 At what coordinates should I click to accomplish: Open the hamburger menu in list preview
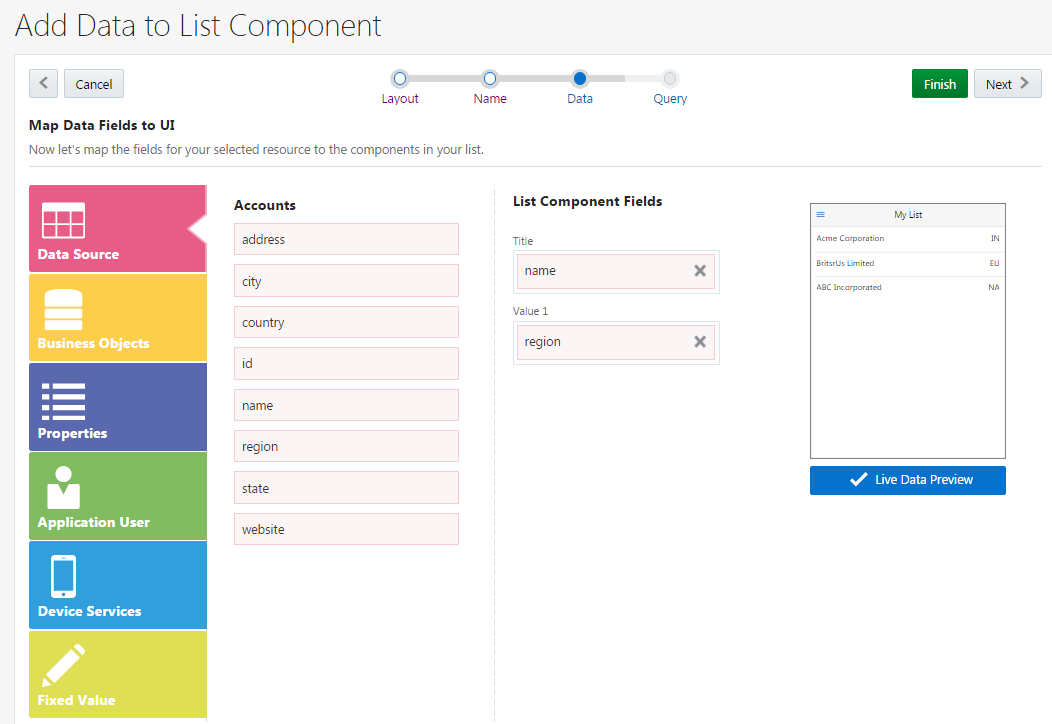pyautogui.click(x=821, y=214)
